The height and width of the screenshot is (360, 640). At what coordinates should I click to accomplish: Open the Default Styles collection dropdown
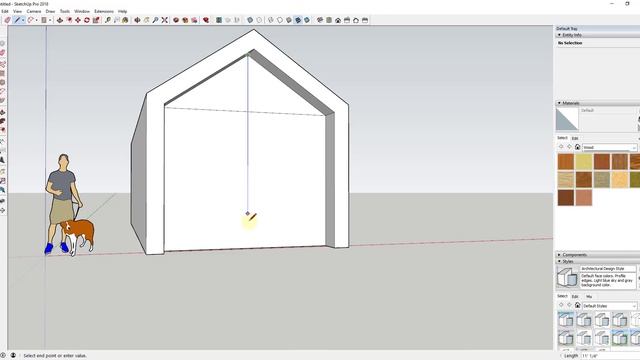click(x=609, y=306)
